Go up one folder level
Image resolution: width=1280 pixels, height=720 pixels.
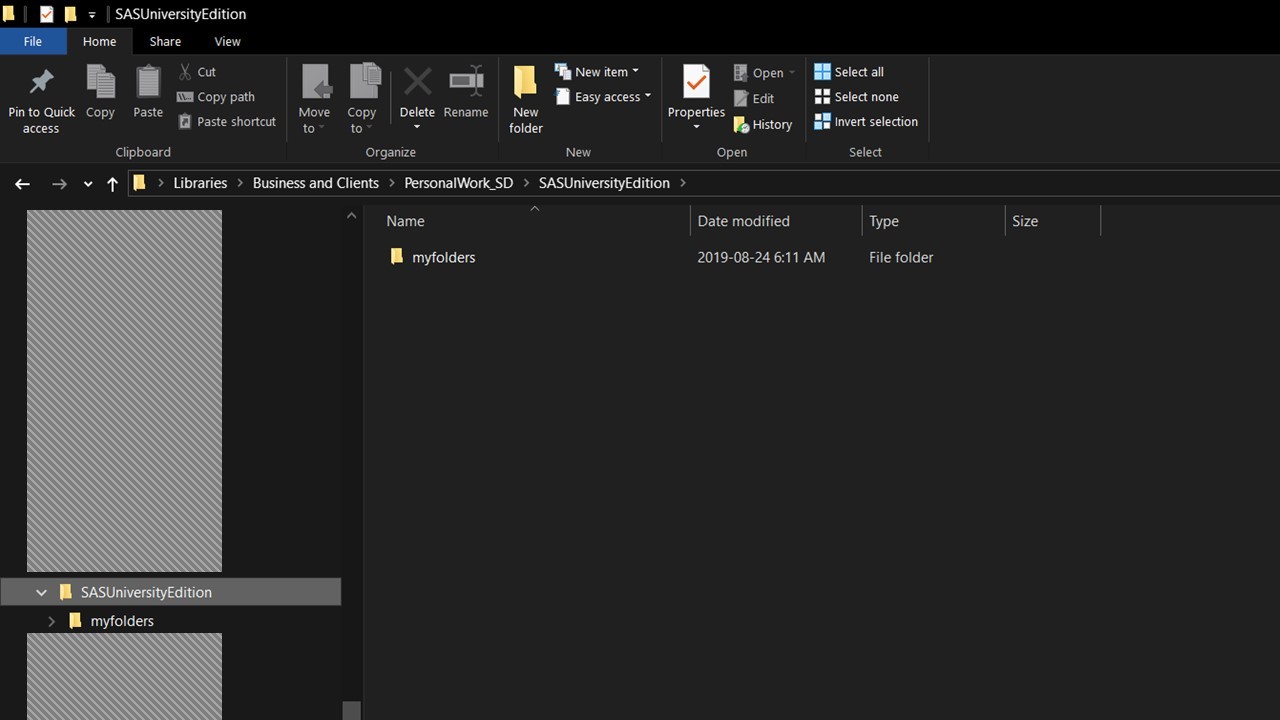112,184
